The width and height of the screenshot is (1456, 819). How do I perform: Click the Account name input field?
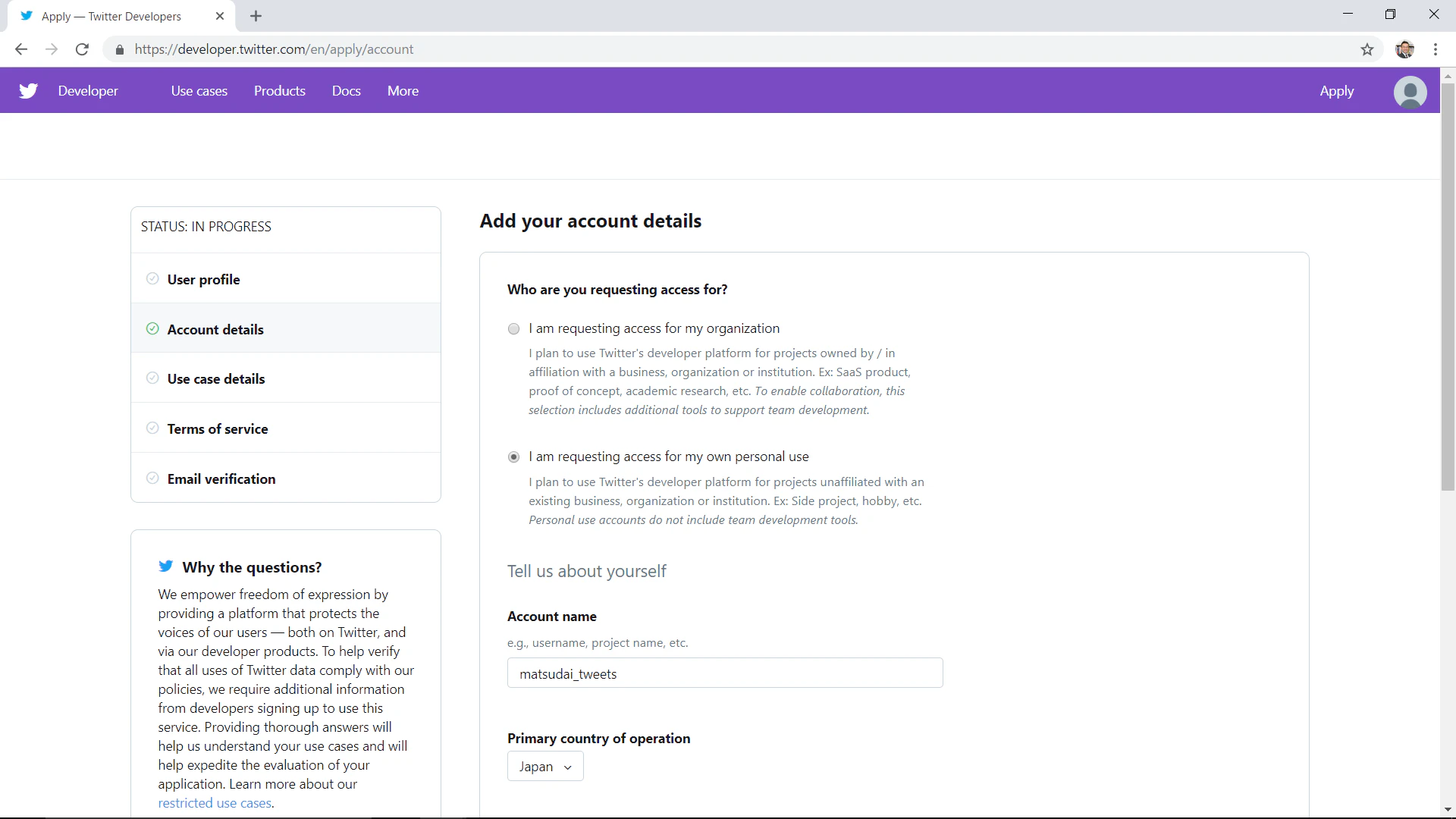(x=725, y=673)
